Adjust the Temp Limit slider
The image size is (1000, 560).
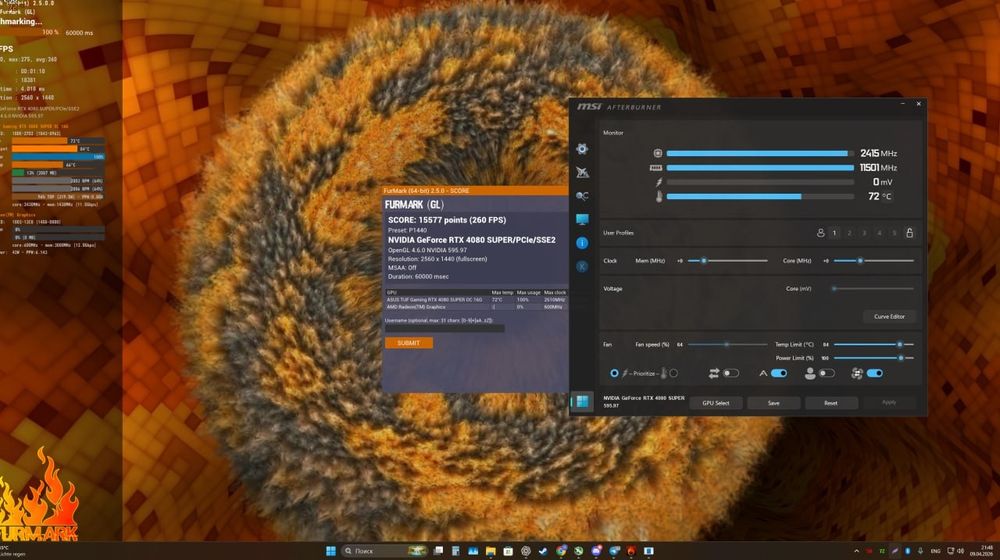pyautogui.click(x=874, y=344)
